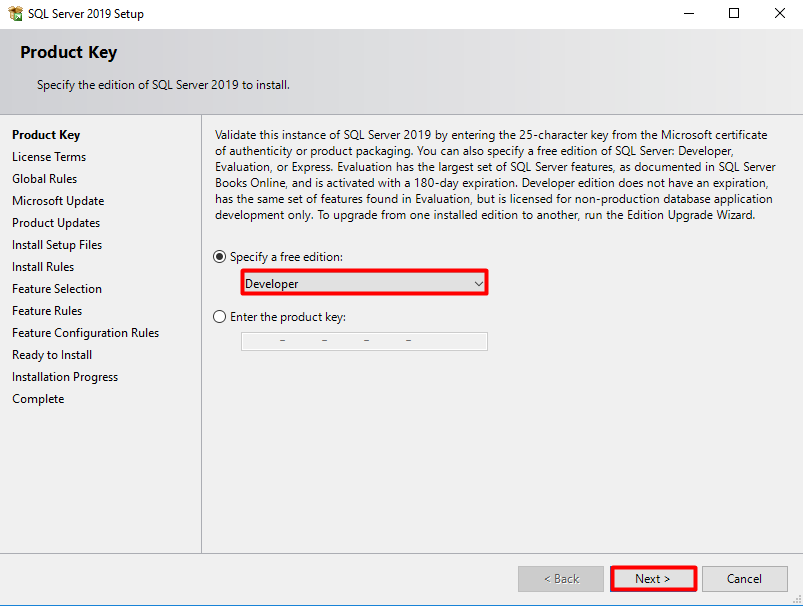Select the Specify a free edition radio button

(x=219, y=257)
